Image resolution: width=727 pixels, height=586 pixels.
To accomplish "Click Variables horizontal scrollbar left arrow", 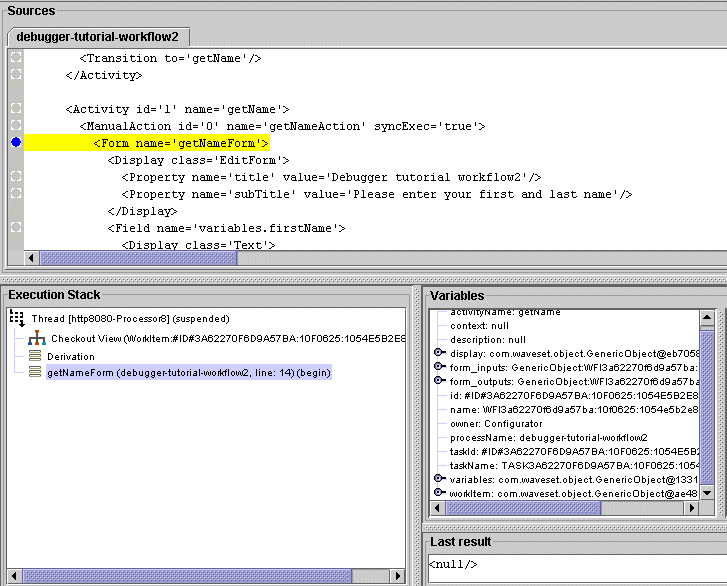I will (437, 508).
